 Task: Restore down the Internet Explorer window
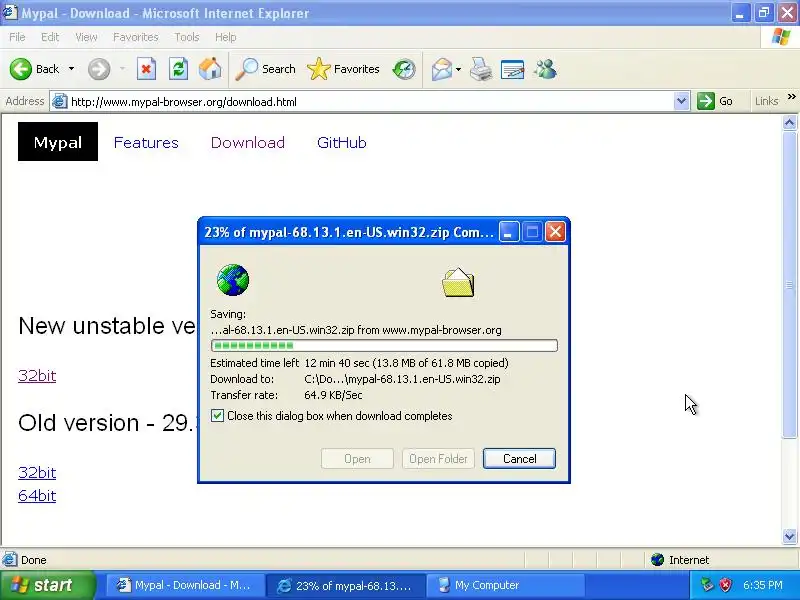764,13
